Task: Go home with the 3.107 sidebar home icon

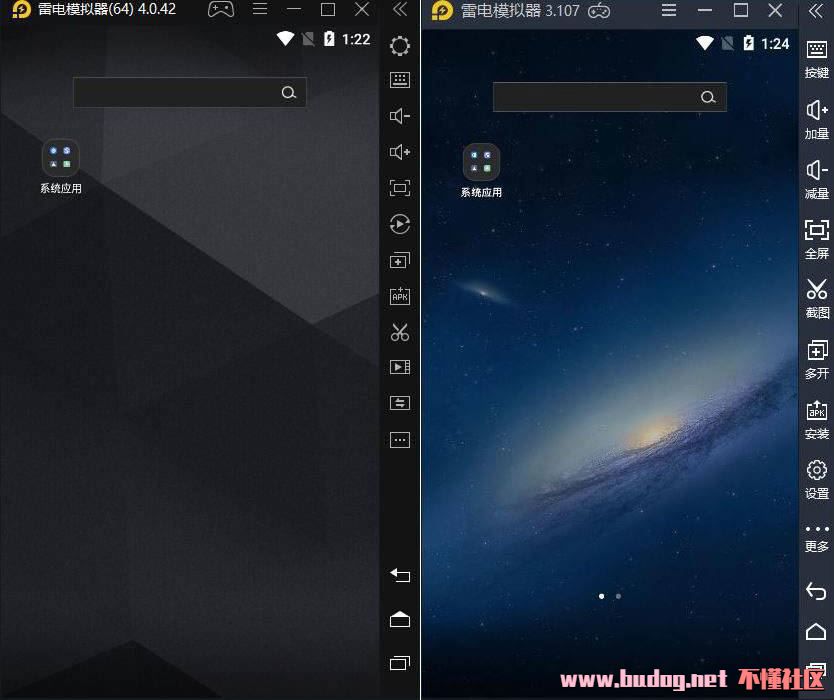Action: point(816,631)
